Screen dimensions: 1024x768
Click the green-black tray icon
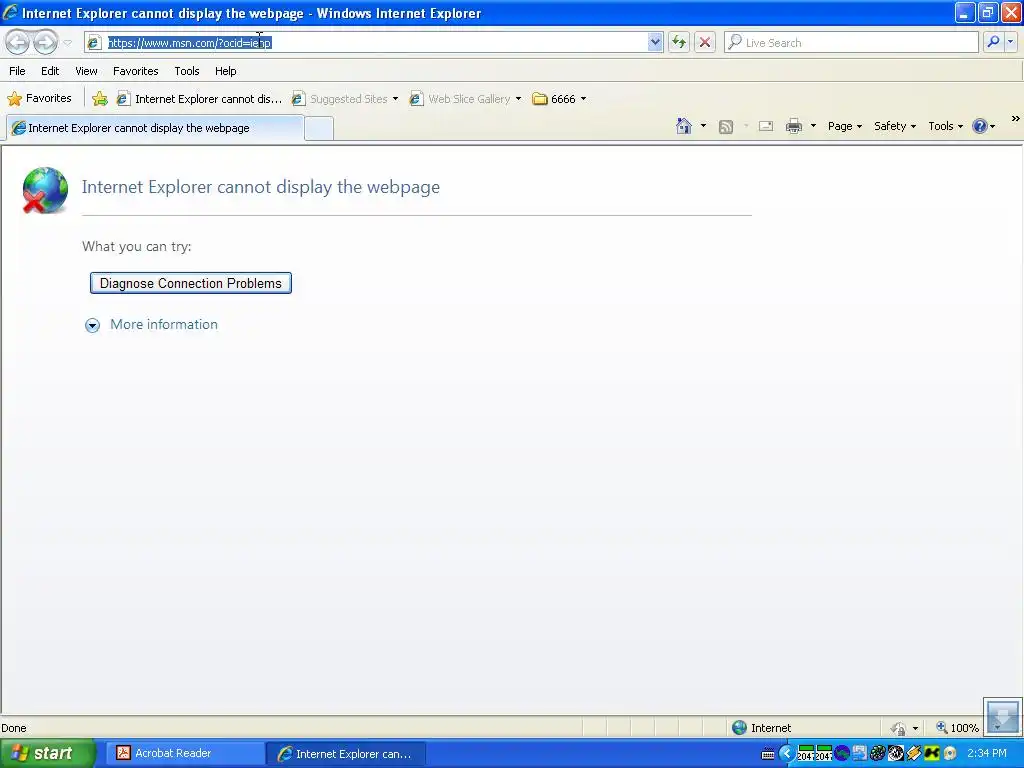[x=931, y=754]
